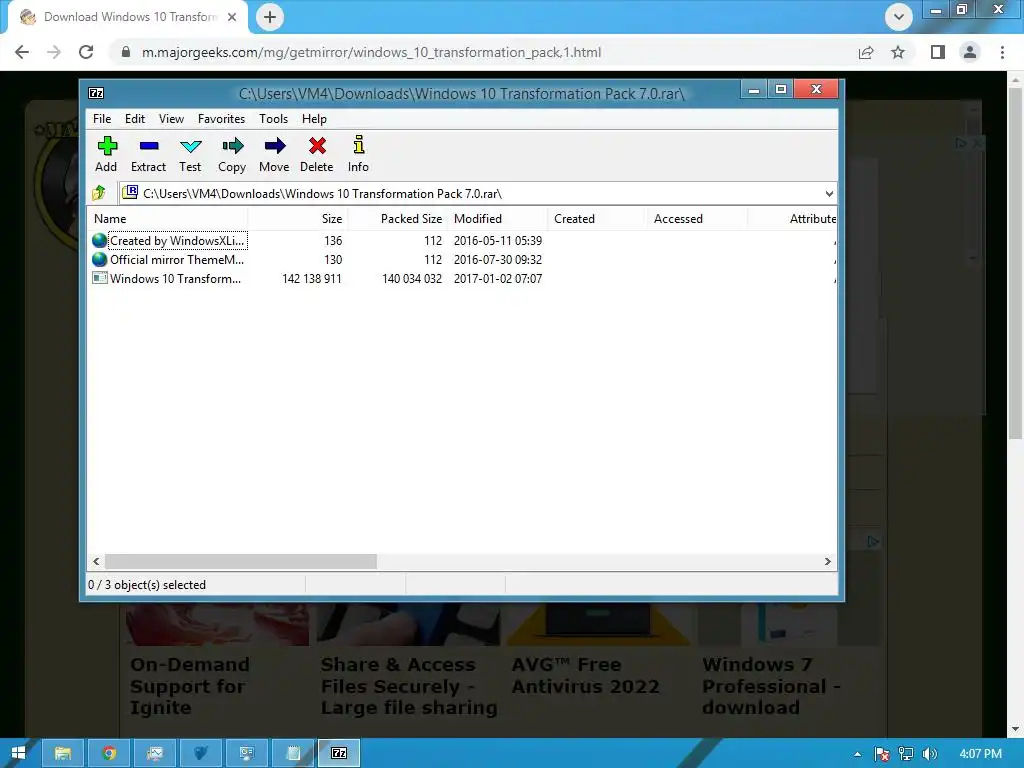Viewport: 1024px width, 768px height.
Task: Sort by the Created column header
Action: [598, 219]
